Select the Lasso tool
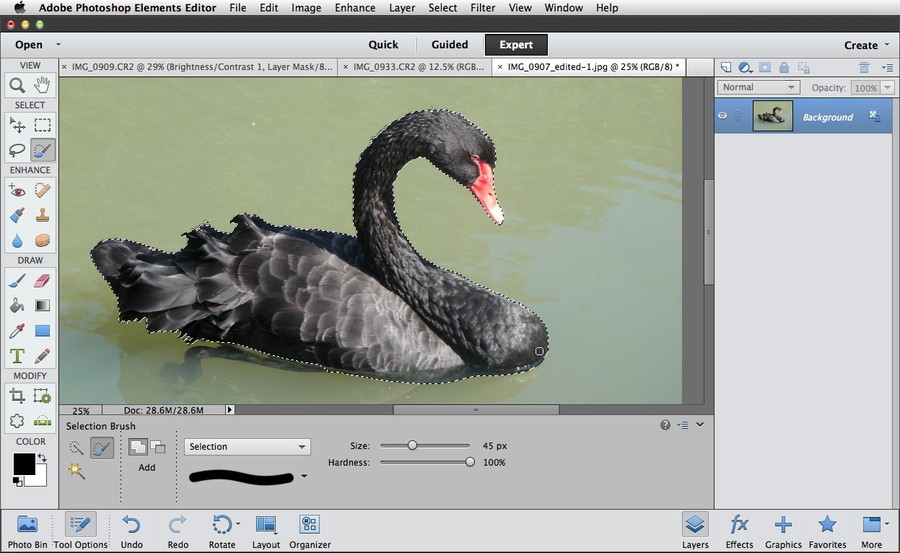This screenshot has width=900, height=553. pos(17,150)
